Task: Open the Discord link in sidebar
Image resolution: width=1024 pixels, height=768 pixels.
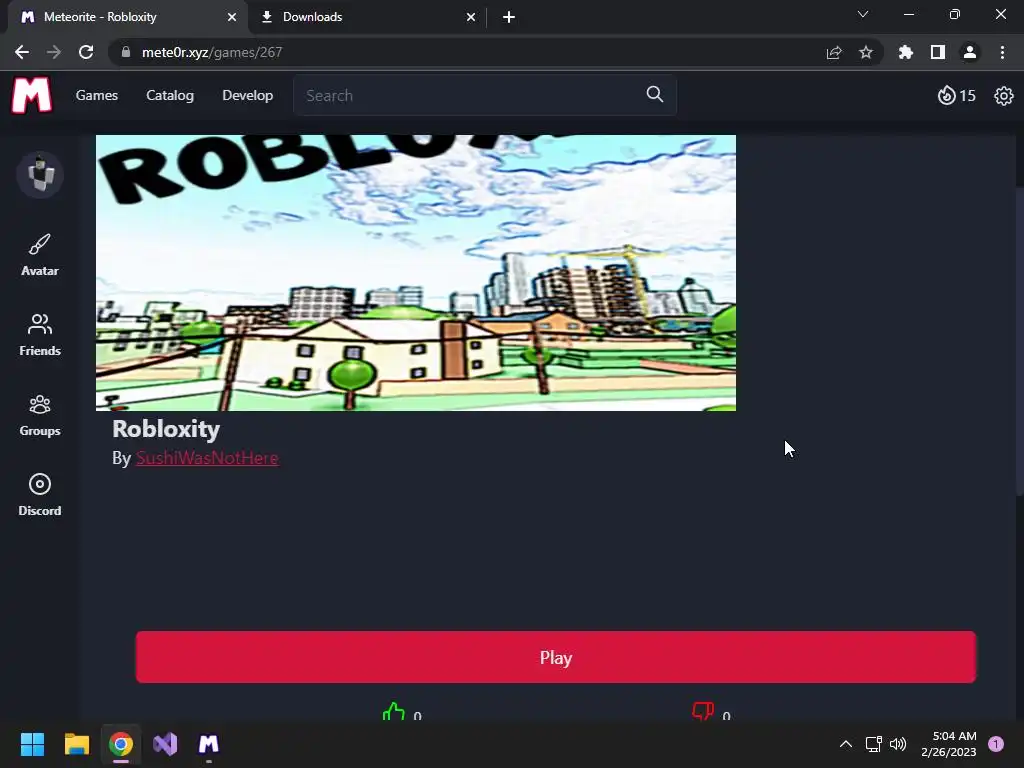Action: tap(40, 495)
